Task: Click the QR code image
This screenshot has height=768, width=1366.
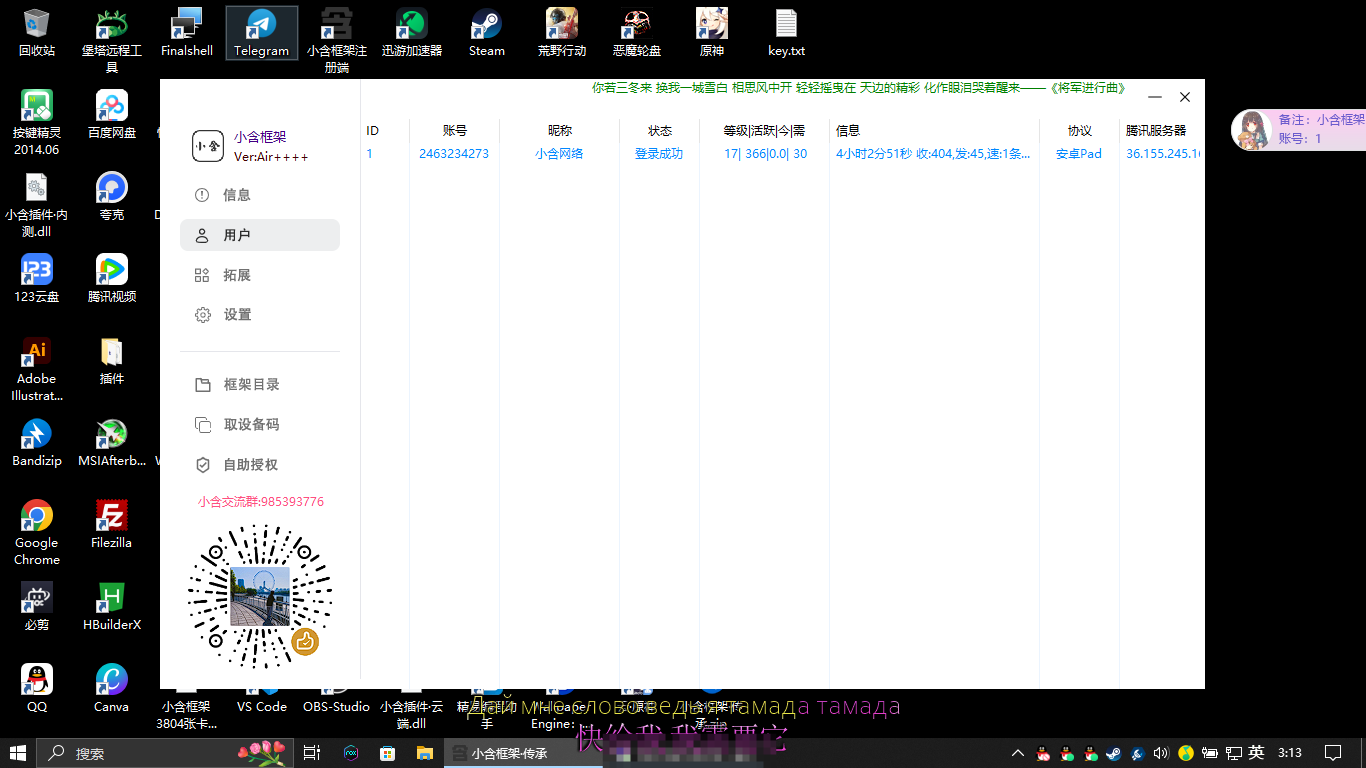Action: (x=260, y=596)
